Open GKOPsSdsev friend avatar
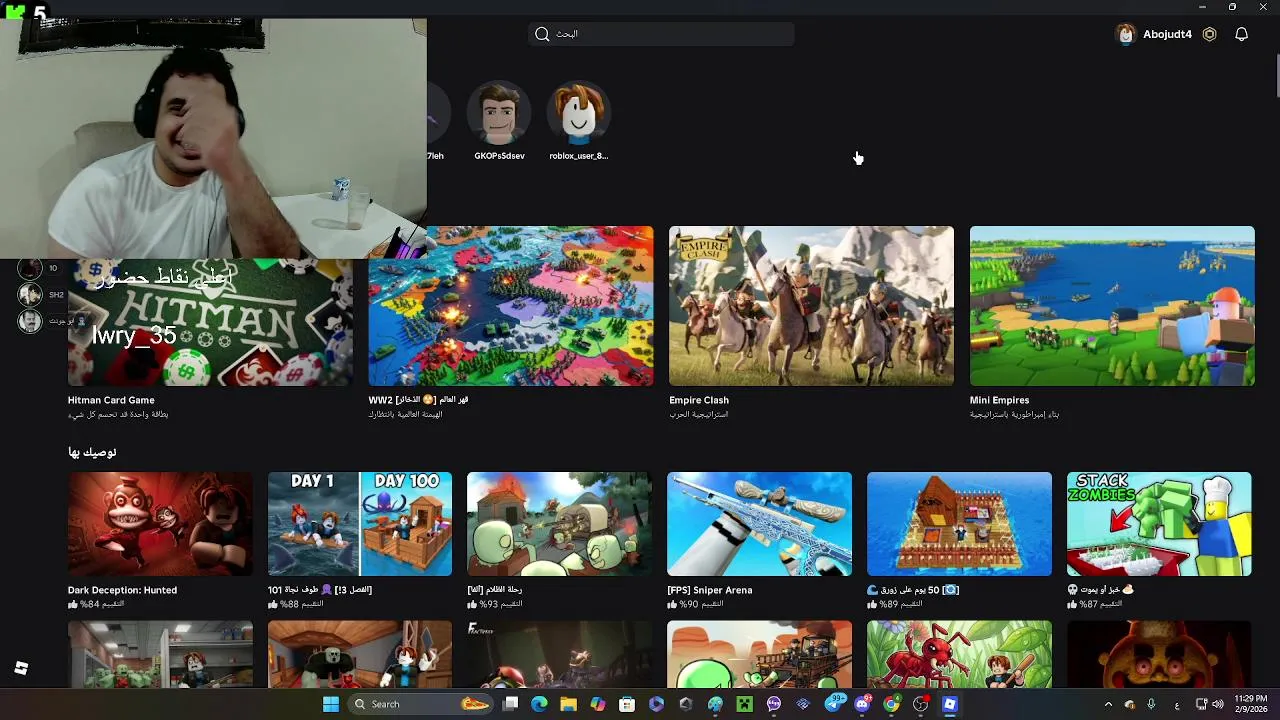Screen dimensions: 1280x720 coord(499,112)
